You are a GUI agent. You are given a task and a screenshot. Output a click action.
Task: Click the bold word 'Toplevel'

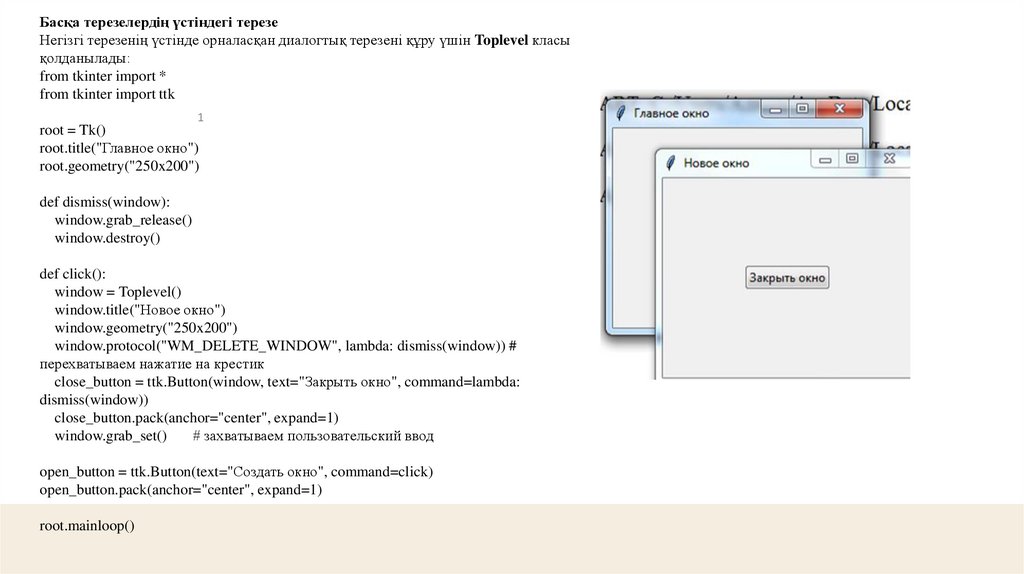(501, 40)
